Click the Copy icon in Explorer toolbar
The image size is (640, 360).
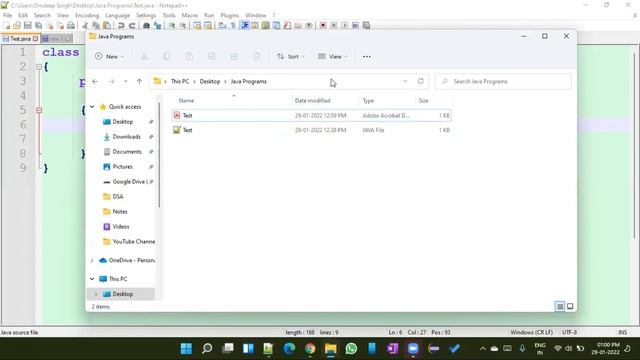coord(167,56)
